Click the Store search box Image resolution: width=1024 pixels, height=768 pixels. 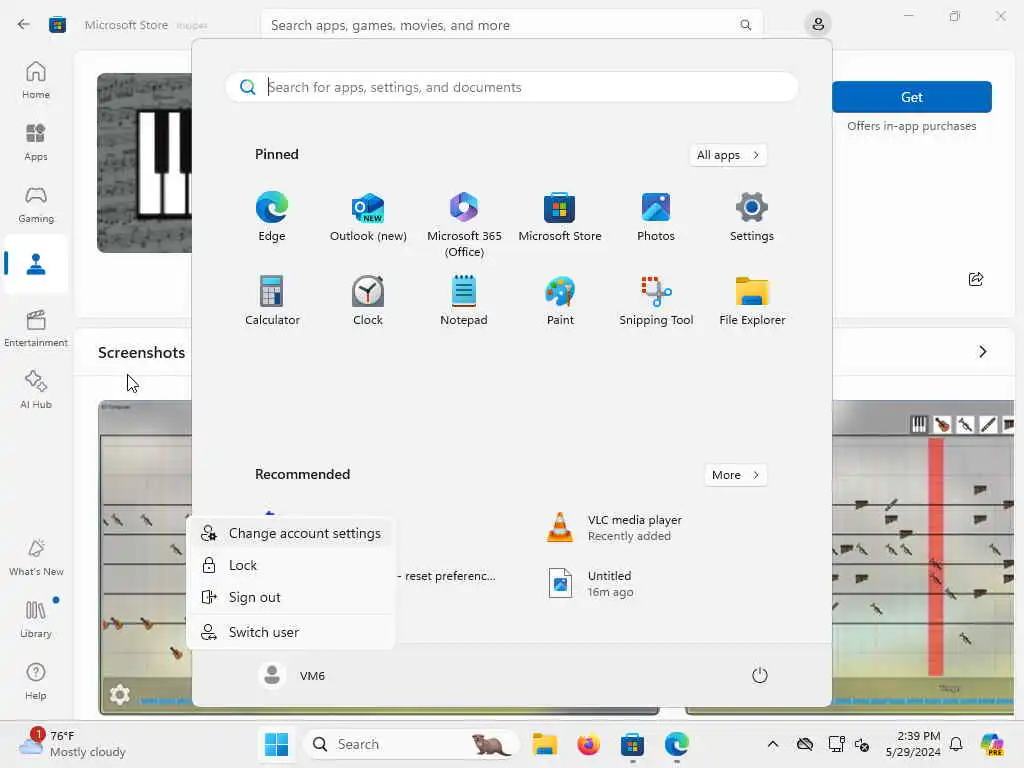pos(512,25)
